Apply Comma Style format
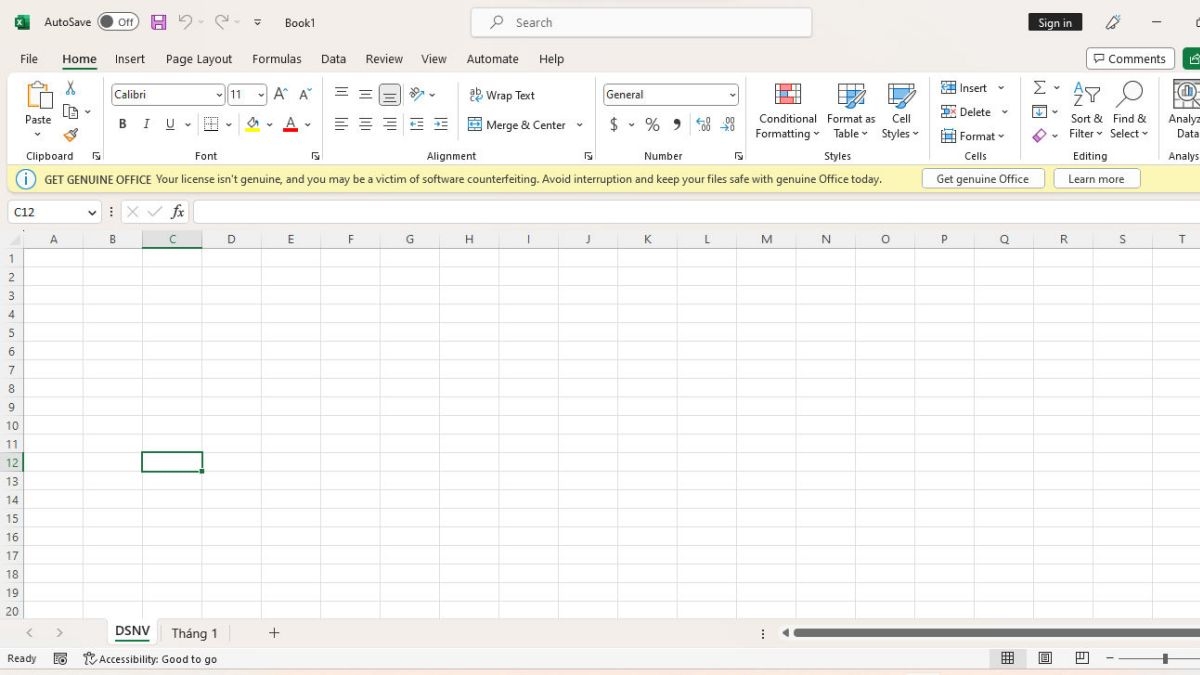Viewport: 1200px width, 675px height. (x=677, y=125)
